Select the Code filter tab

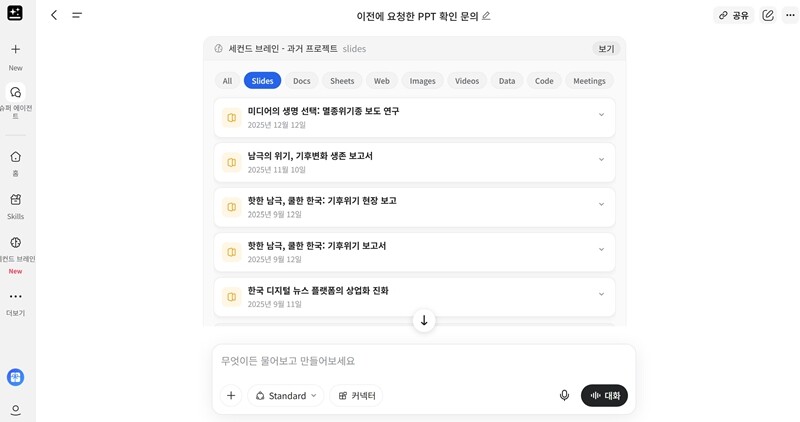(544, 81)
